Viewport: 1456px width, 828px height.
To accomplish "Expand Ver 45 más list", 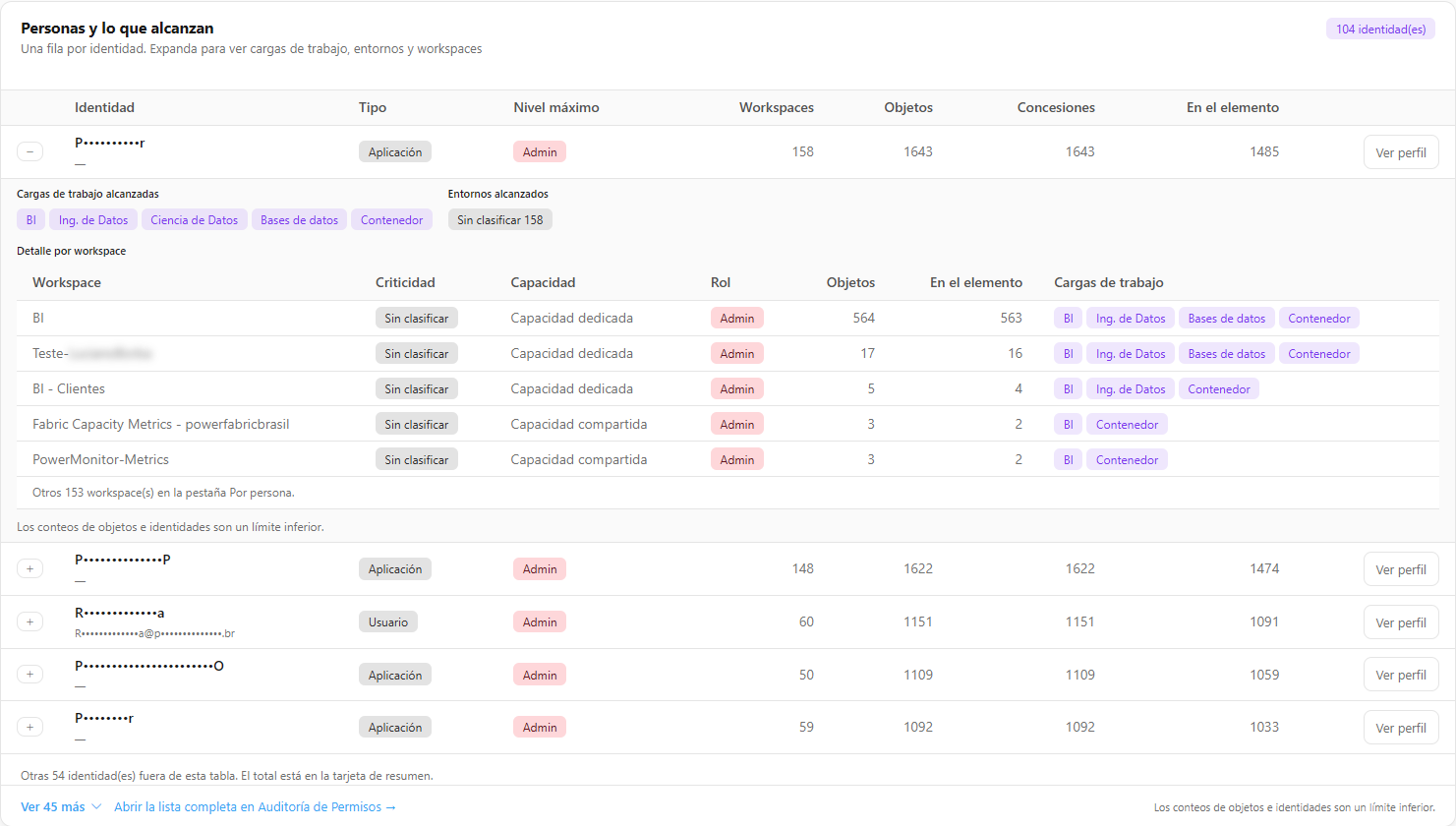I will click(61, 806).
